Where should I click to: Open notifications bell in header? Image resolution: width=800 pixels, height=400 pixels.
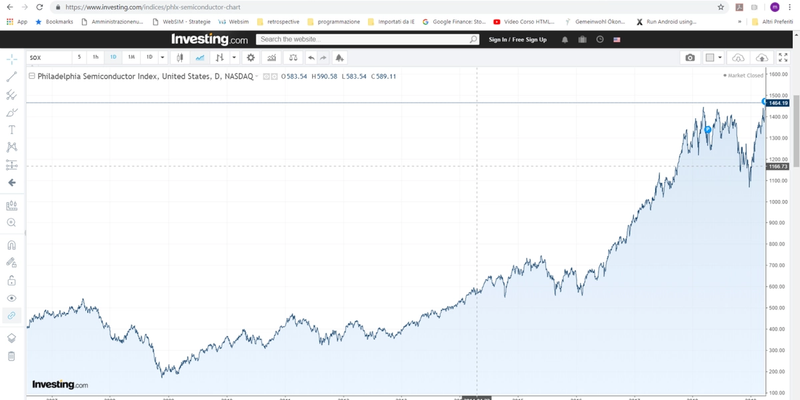click(x=565, y=39)
